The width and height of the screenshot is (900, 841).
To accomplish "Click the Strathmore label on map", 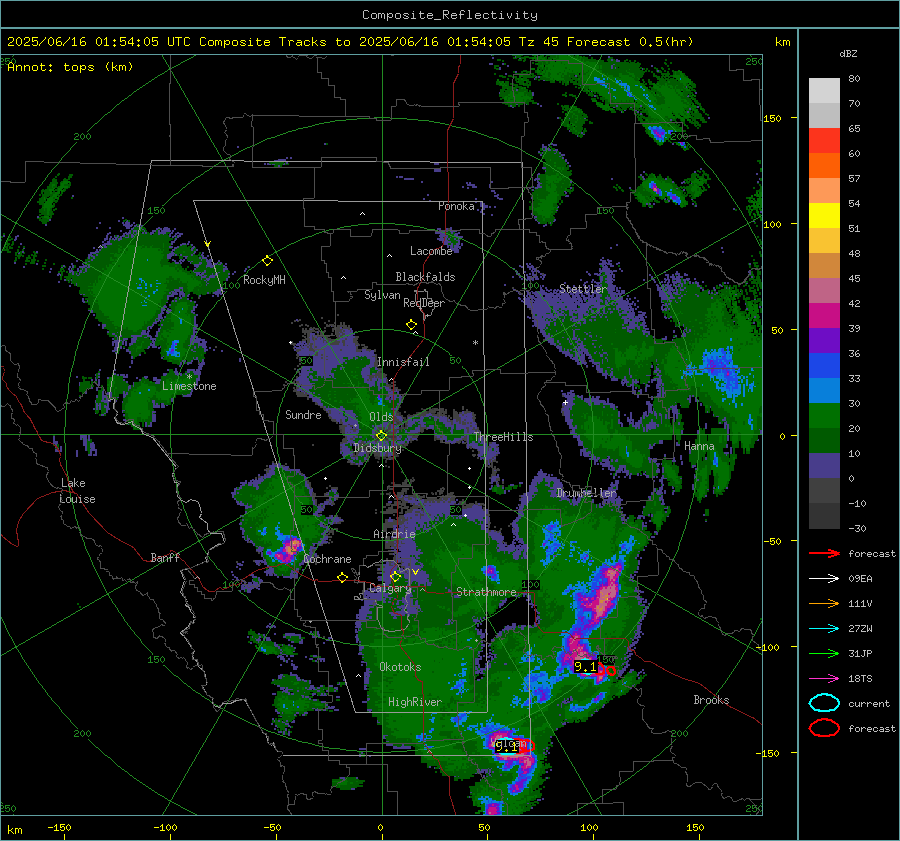I will (x=486, y=592).
